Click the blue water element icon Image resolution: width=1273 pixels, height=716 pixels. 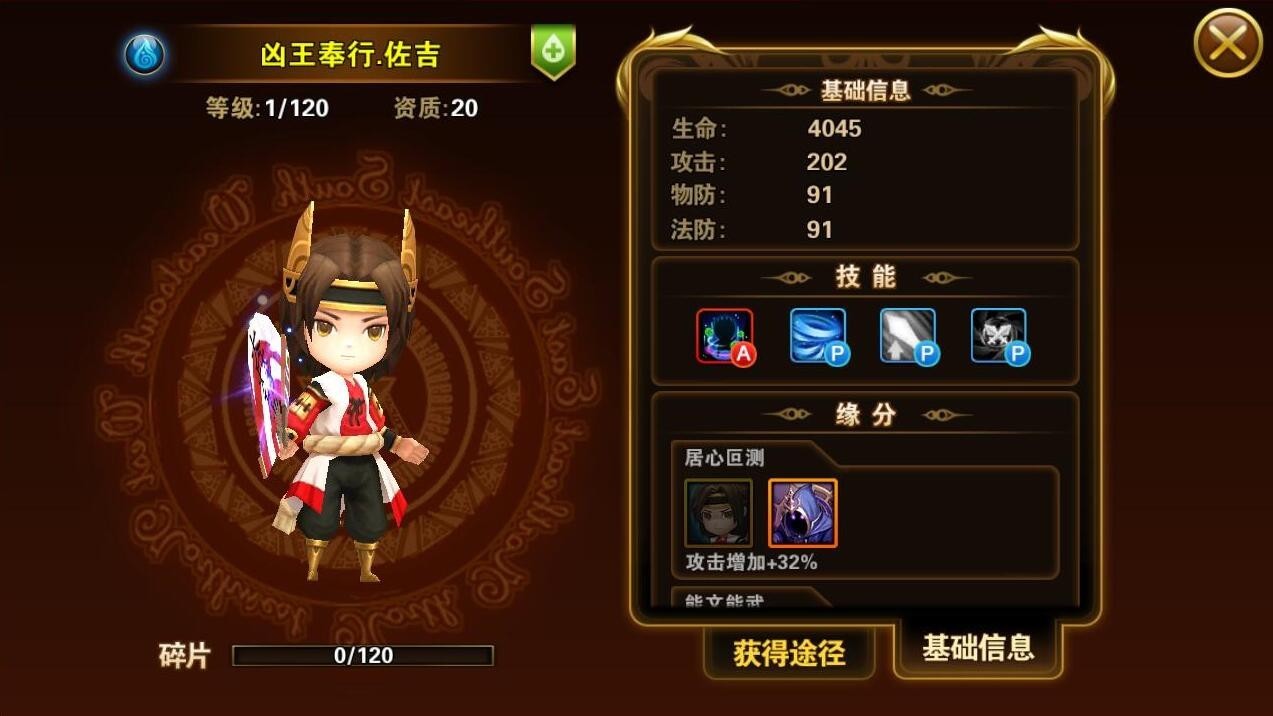pos(145,54)
